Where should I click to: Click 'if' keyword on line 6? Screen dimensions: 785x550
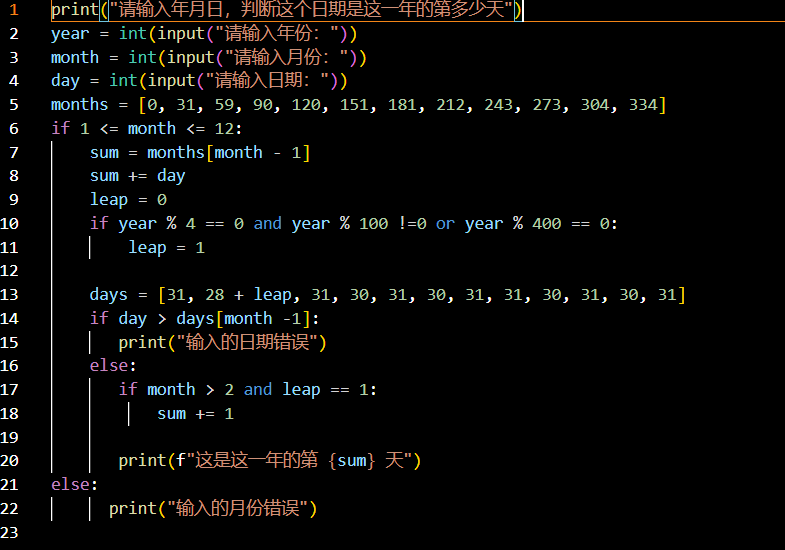(x=61, y=128)
